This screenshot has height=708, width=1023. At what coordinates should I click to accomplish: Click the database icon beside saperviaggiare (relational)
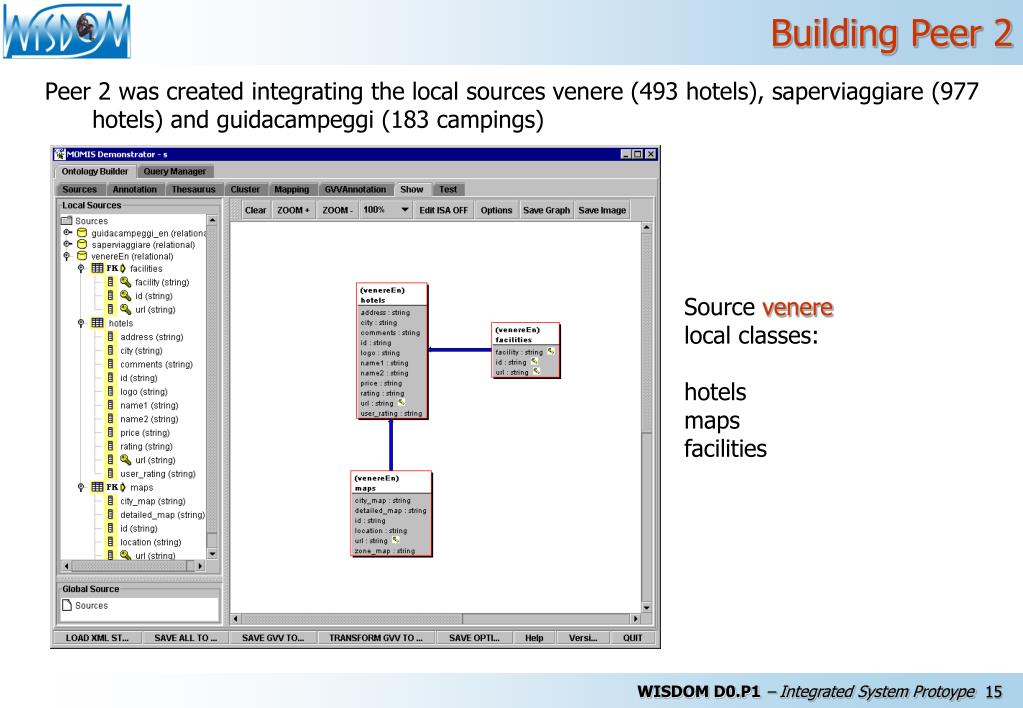(82, 245)
